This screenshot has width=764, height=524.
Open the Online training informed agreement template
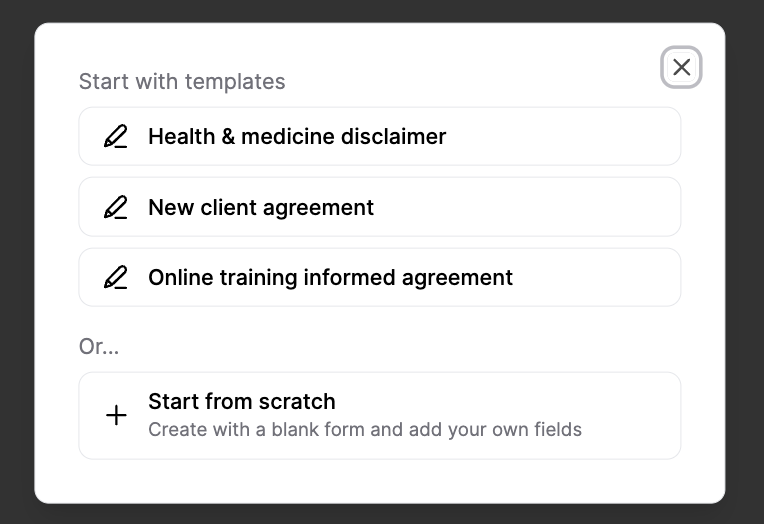380,278
